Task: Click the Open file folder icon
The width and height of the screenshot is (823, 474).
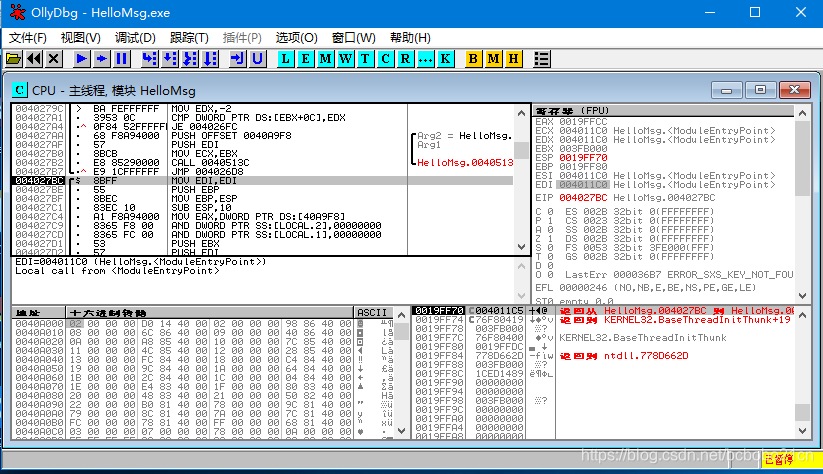Action: pyautogui.click(x=14, y=59)
